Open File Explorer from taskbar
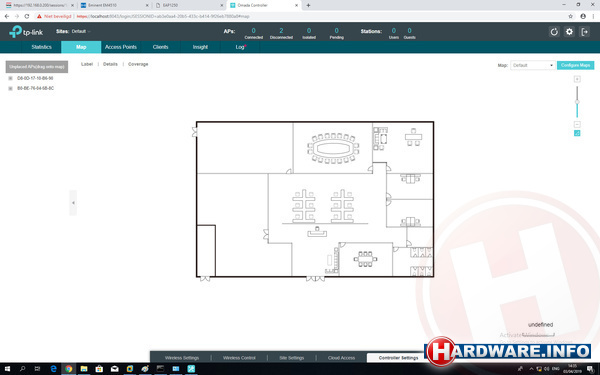 click(x=84, y=369)
